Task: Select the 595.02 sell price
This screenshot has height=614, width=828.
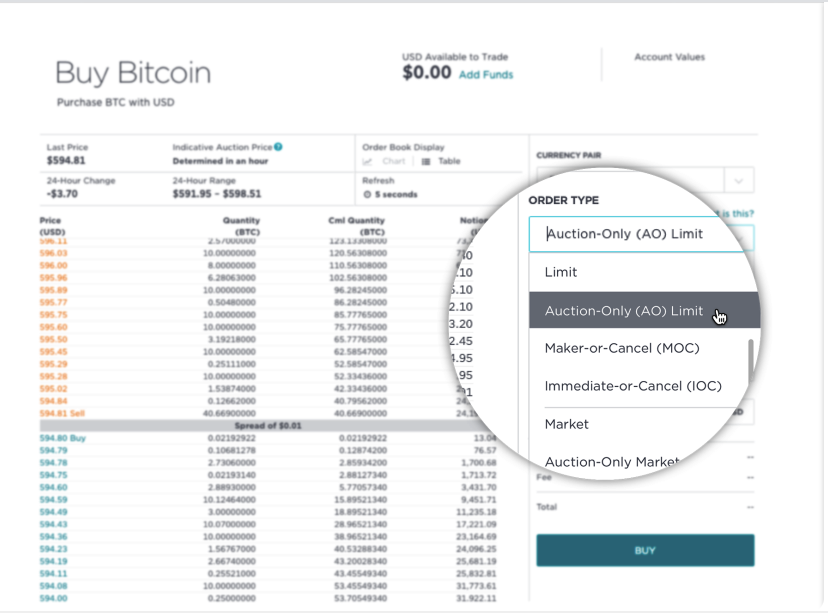Action: tap(53, 389)
